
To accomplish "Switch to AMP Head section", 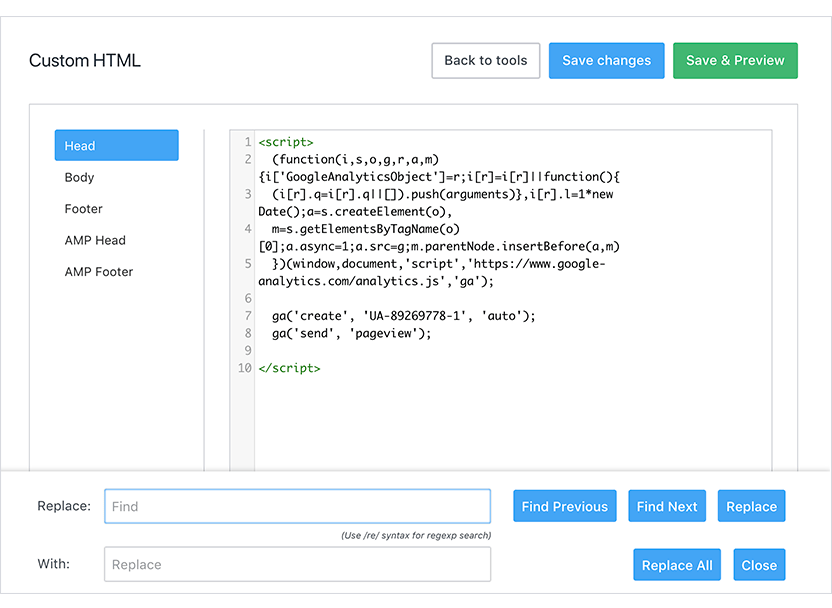I will coord(95,240).
